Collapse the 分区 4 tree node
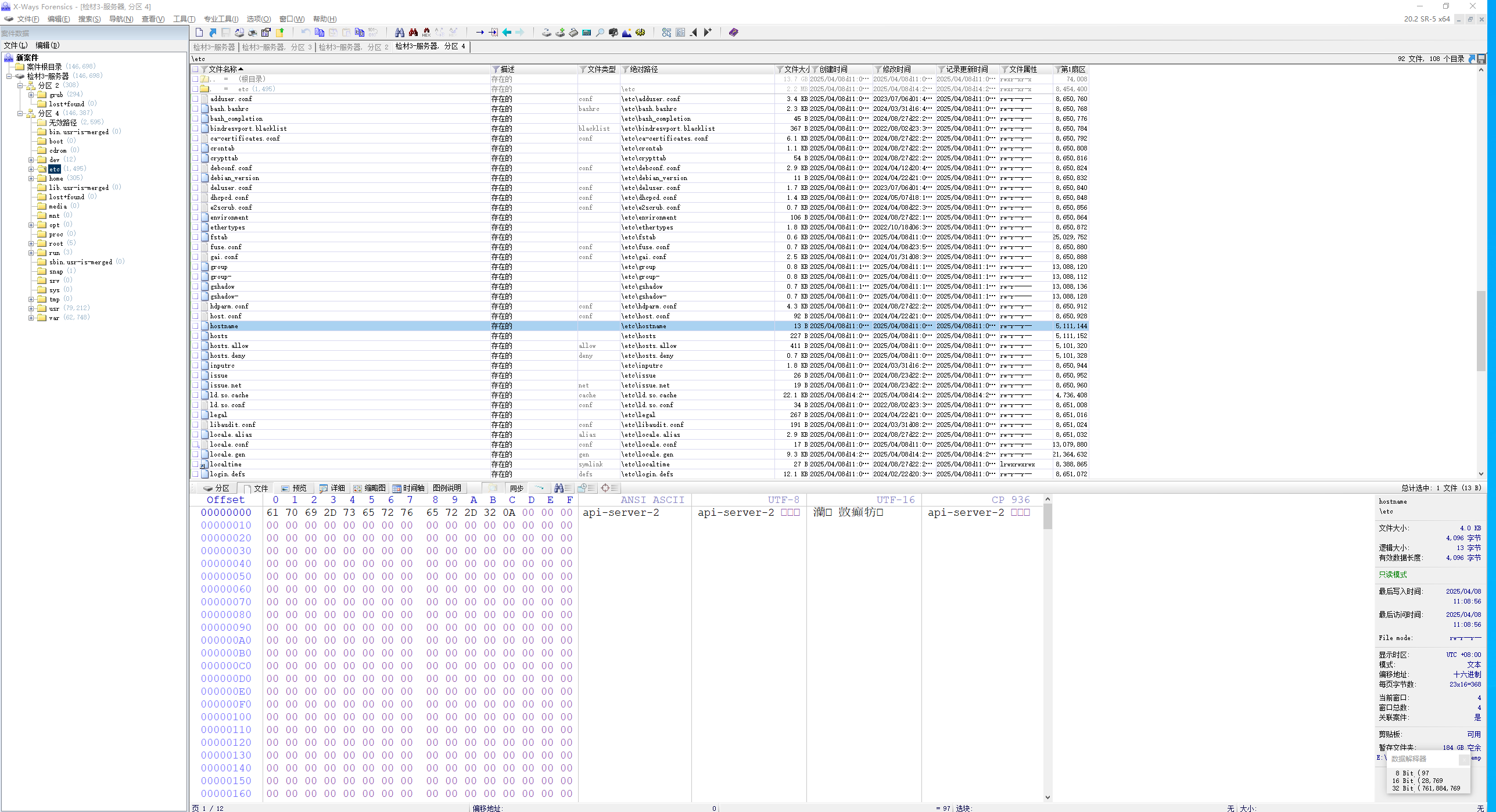Image resolution: width=1496 pixels, height=812 pixels. point(20,113)
